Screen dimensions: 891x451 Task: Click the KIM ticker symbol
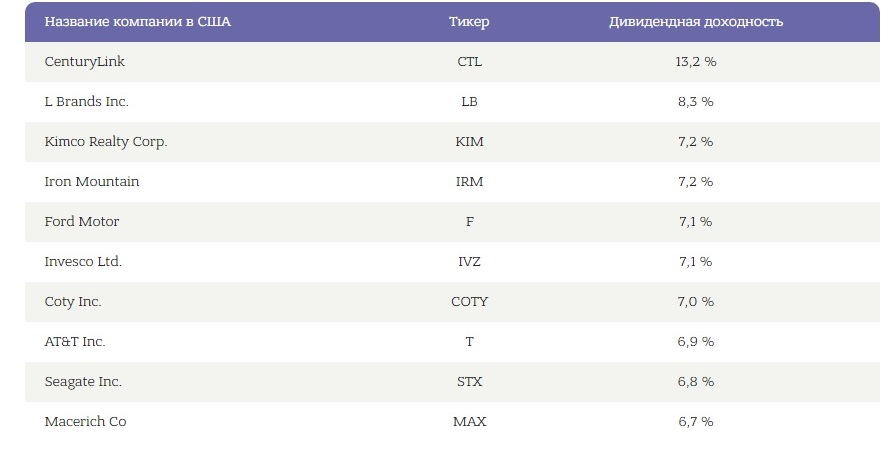point(469,141)
